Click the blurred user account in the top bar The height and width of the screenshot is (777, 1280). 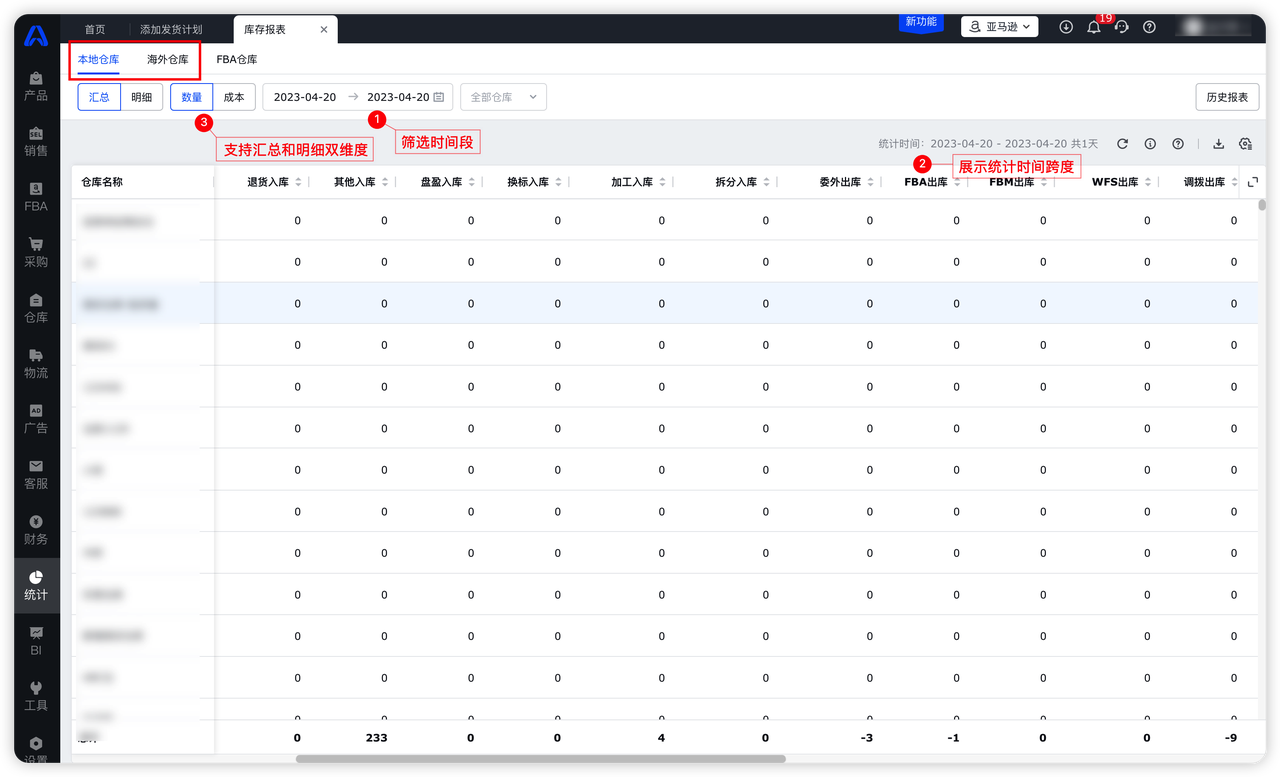(x=1213, y=27)
